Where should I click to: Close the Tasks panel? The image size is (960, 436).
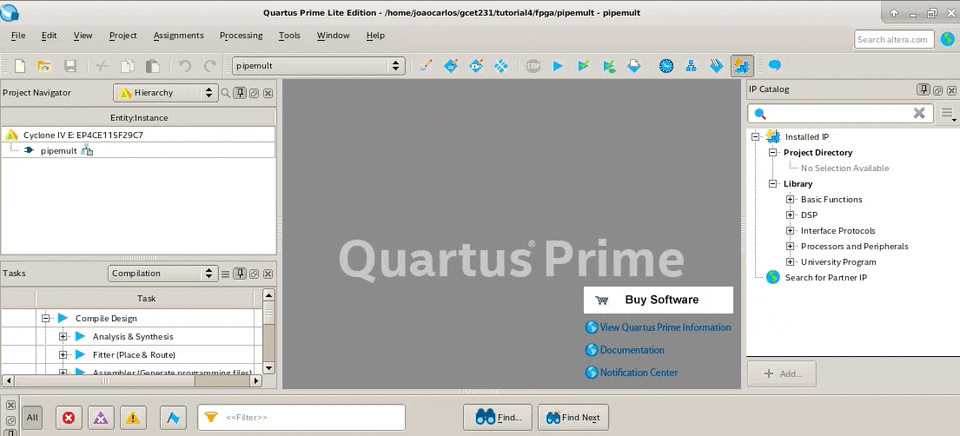click(268, 274)
